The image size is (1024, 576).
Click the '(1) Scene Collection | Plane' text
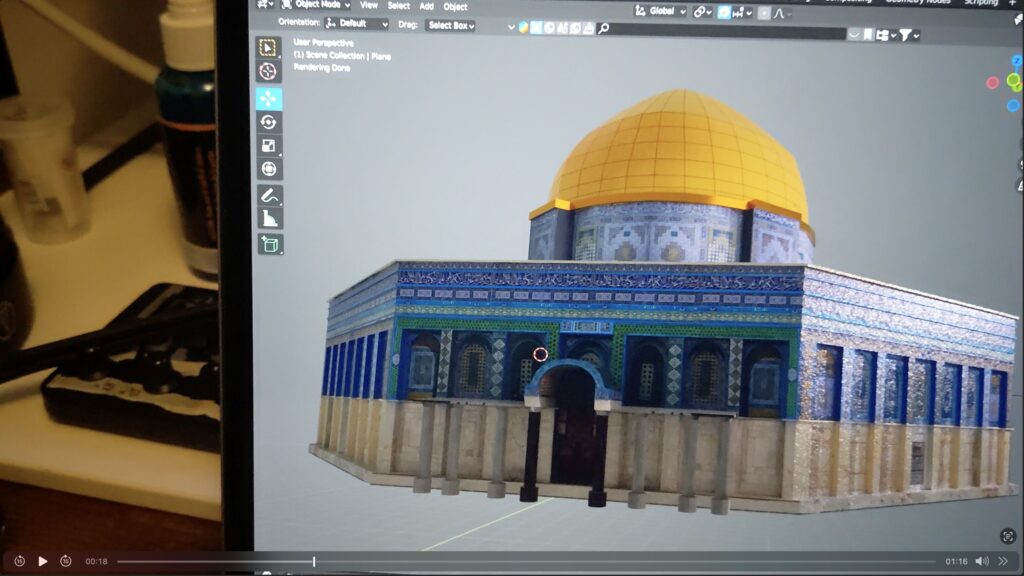(342, 56)
